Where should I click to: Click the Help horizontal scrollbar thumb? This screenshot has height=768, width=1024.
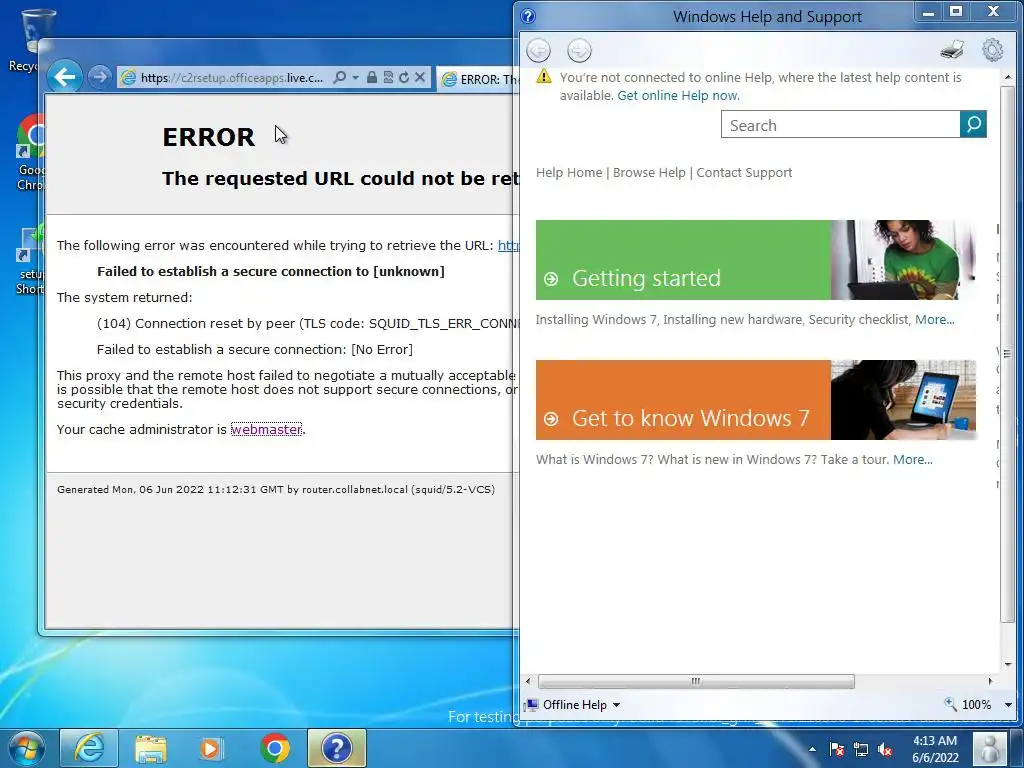click(x=696, y=681)
